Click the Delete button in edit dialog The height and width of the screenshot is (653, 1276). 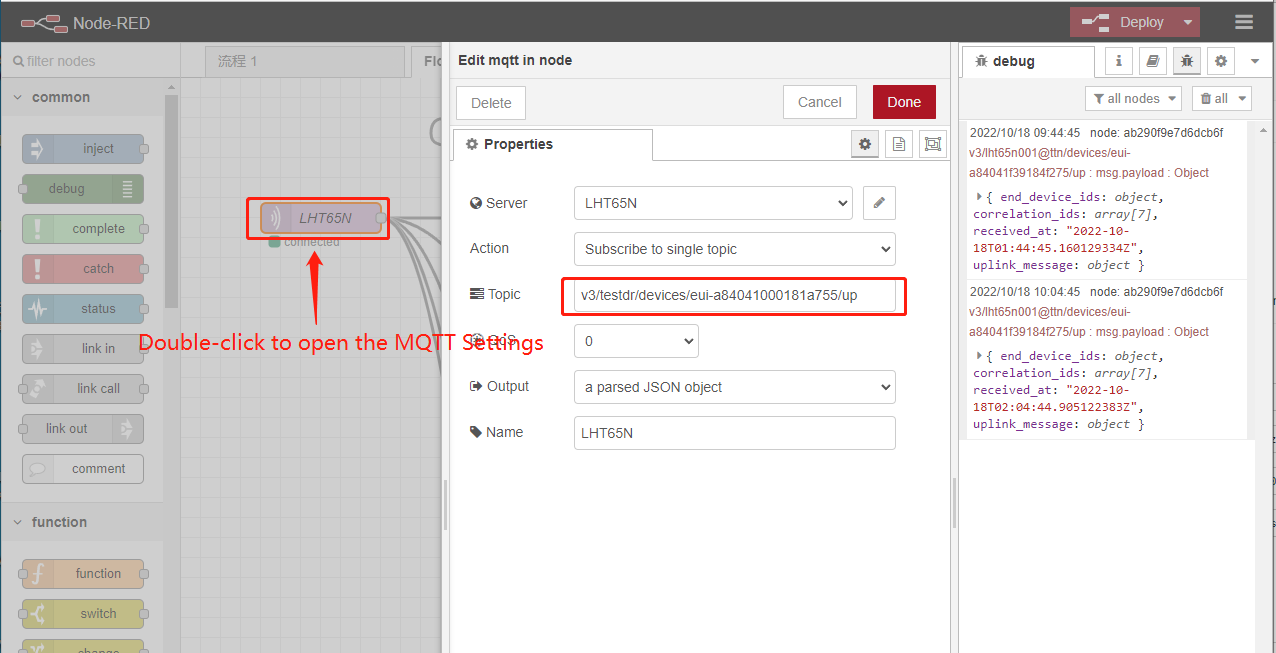click(x=491, y=103)
